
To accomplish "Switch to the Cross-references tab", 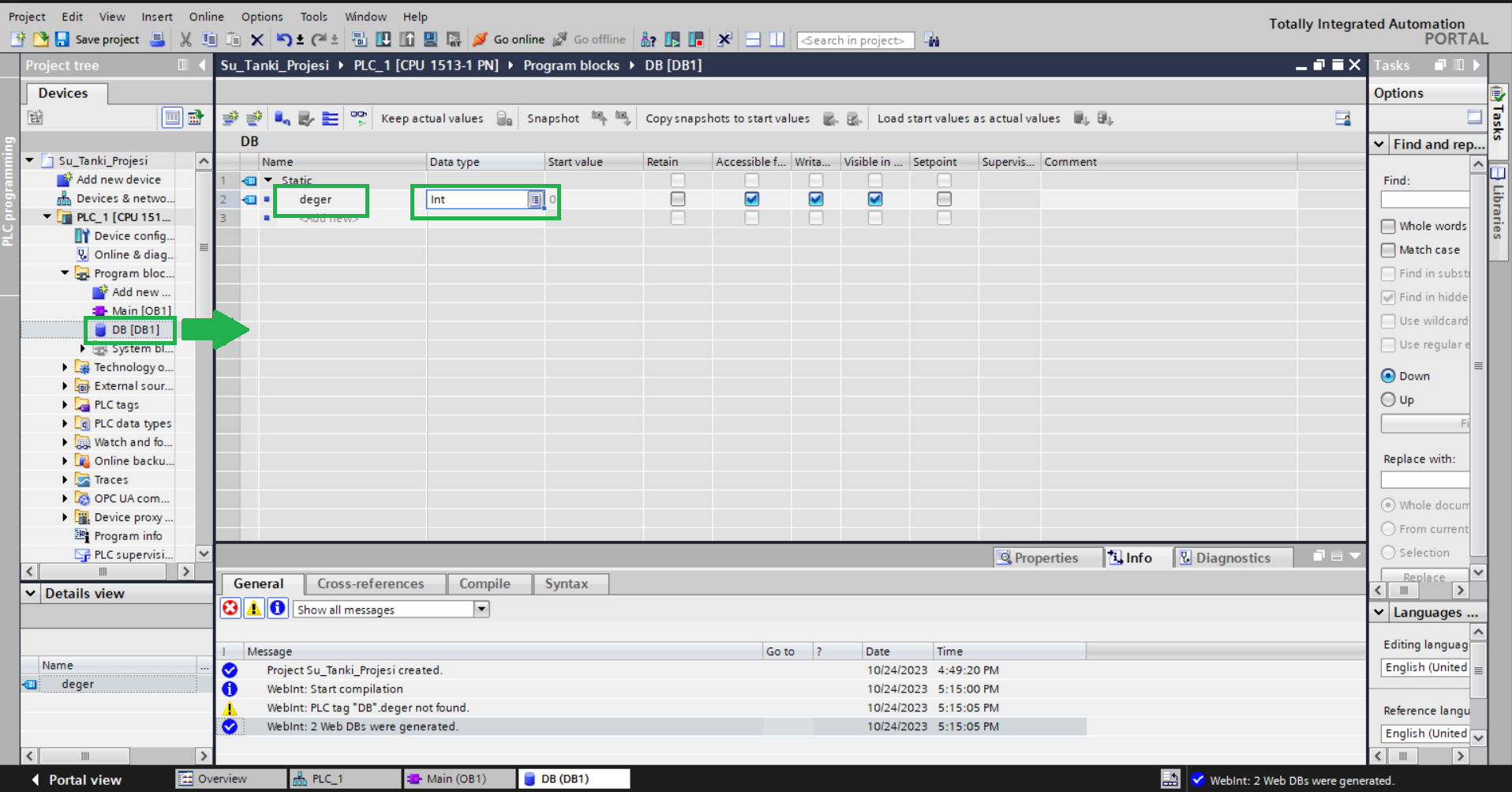I will (x=370, y=584).
